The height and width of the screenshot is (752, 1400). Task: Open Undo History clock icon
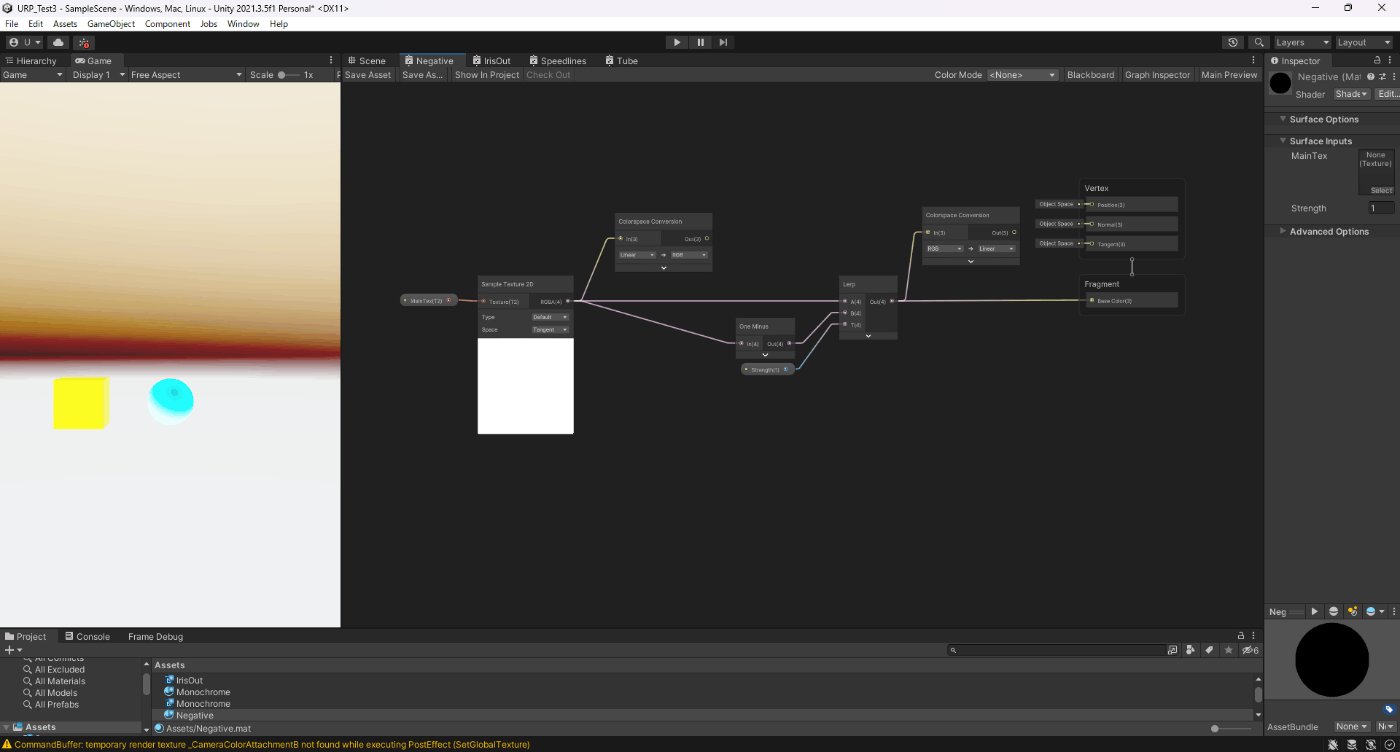(1233, 43)
